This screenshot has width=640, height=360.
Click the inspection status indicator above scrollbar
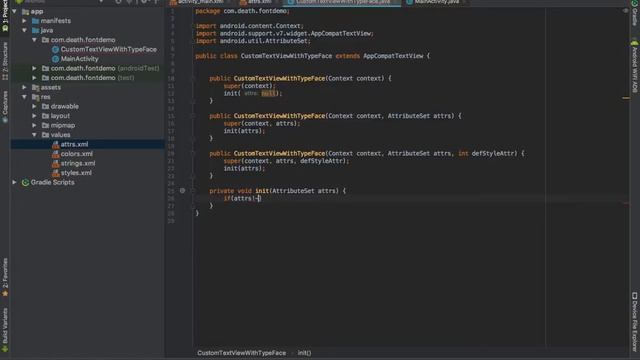pyautogui.click(x=626, y=11)
